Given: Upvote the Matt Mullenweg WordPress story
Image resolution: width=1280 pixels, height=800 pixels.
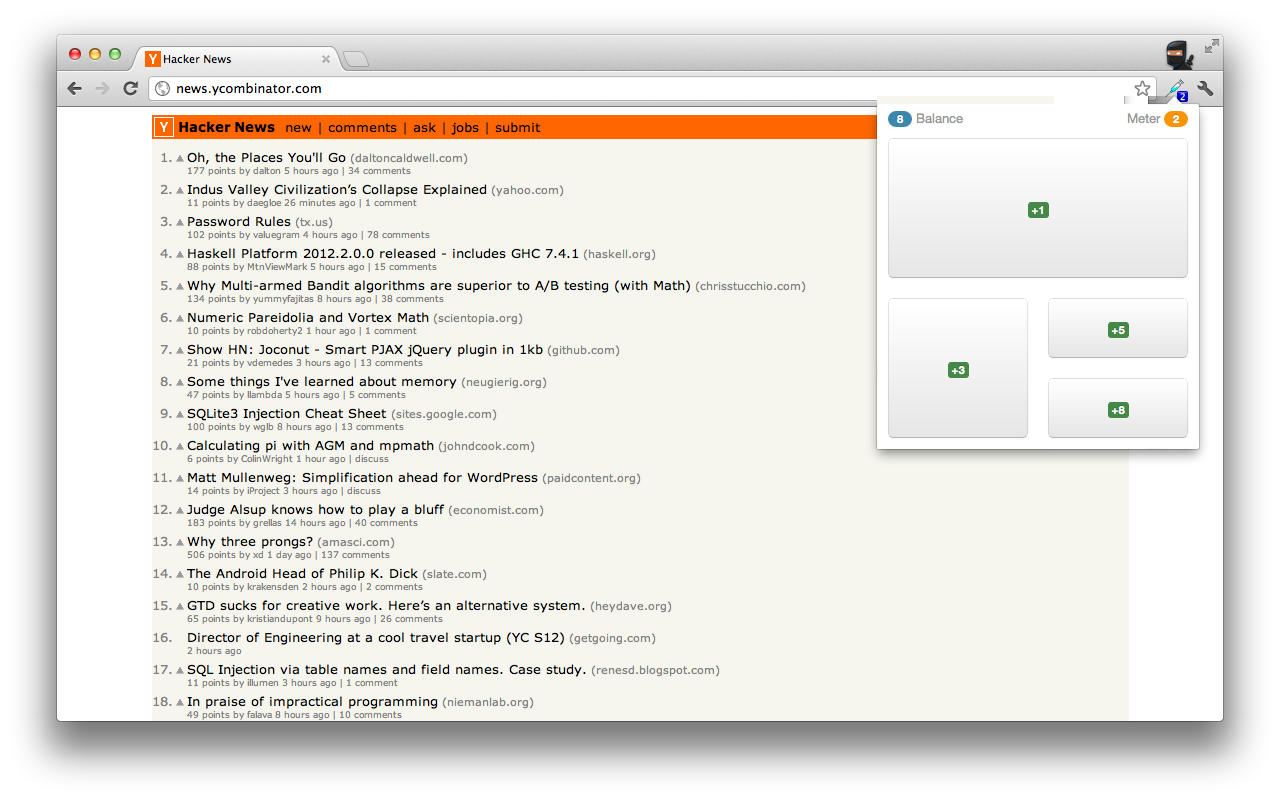Looking at the screenshot, I should [x=181, y=478].
